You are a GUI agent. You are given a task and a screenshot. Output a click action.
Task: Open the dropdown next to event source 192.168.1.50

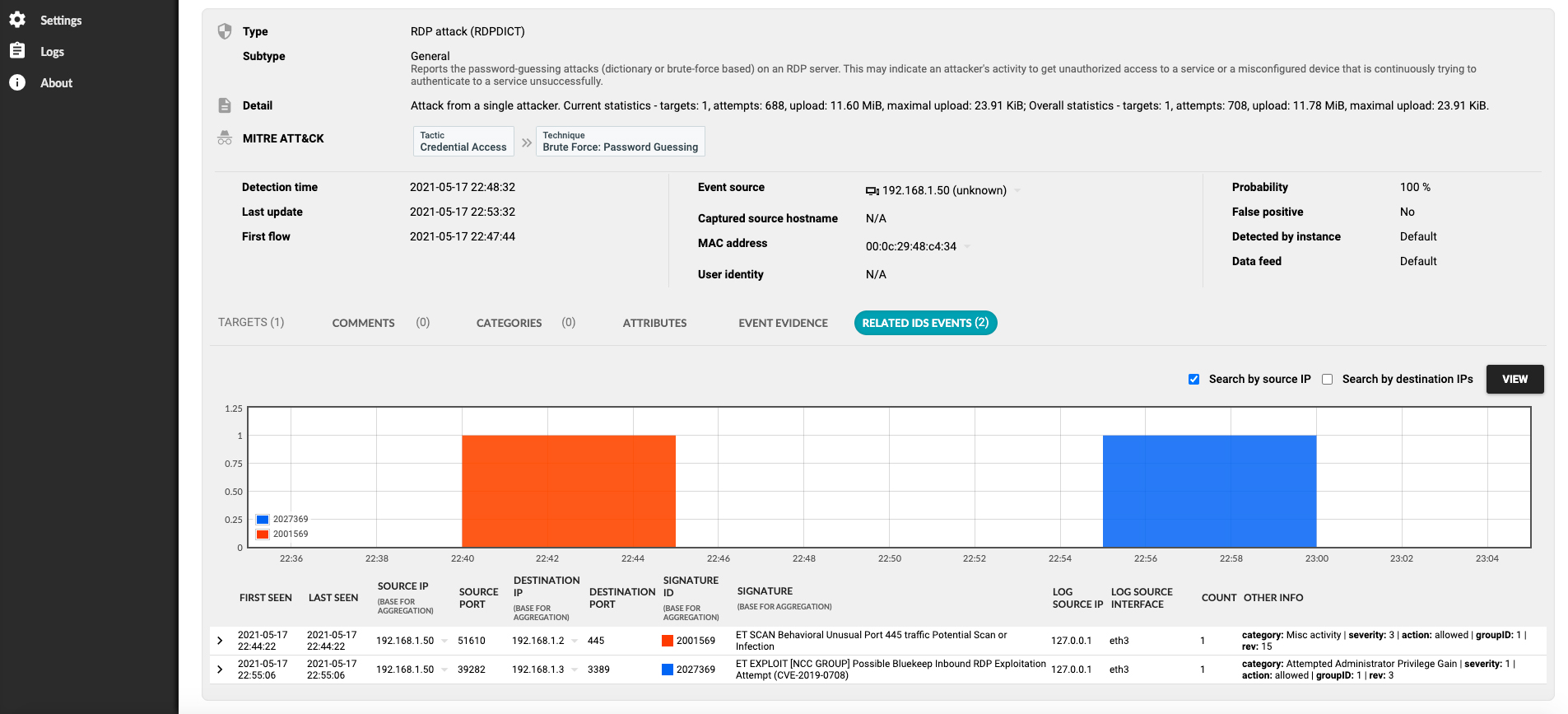1017,190
